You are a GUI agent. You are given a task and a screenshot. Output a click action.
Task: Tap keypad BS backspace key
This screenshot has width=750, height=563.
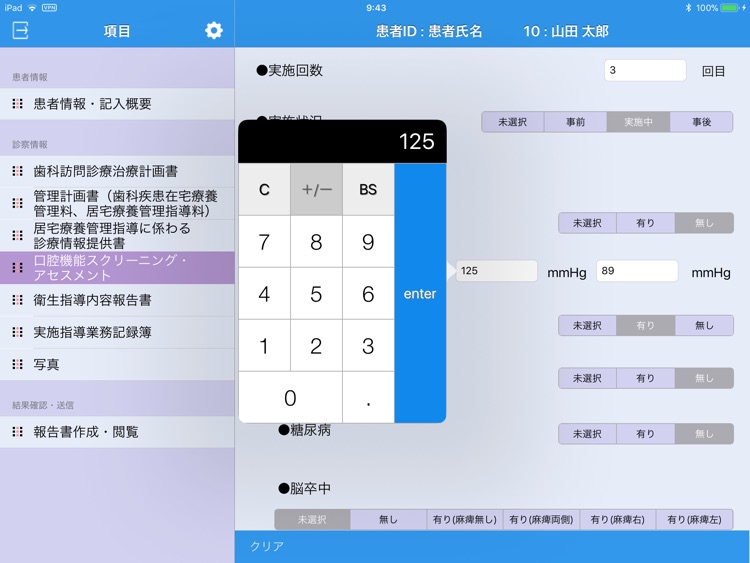(x=368, y=189)
